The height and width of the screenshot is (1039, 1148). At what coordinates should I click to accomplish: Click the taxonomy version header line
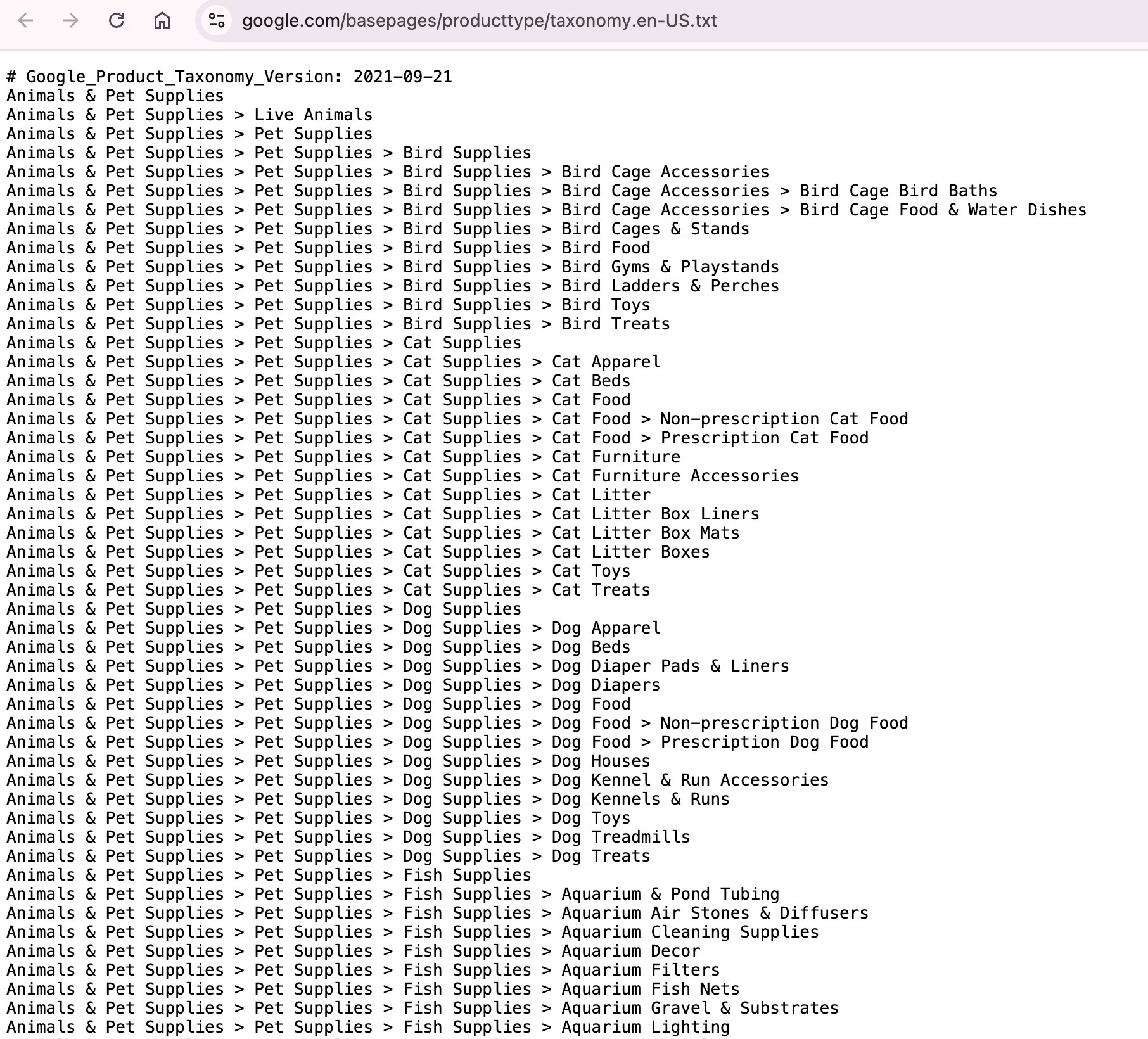[x=229, y=77]
